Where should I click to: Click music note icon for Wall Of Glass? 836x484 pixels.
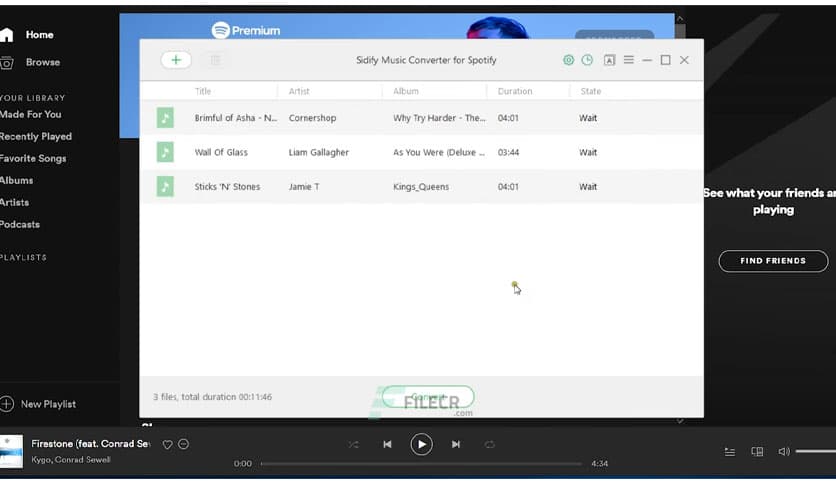(x=165, y=152)
